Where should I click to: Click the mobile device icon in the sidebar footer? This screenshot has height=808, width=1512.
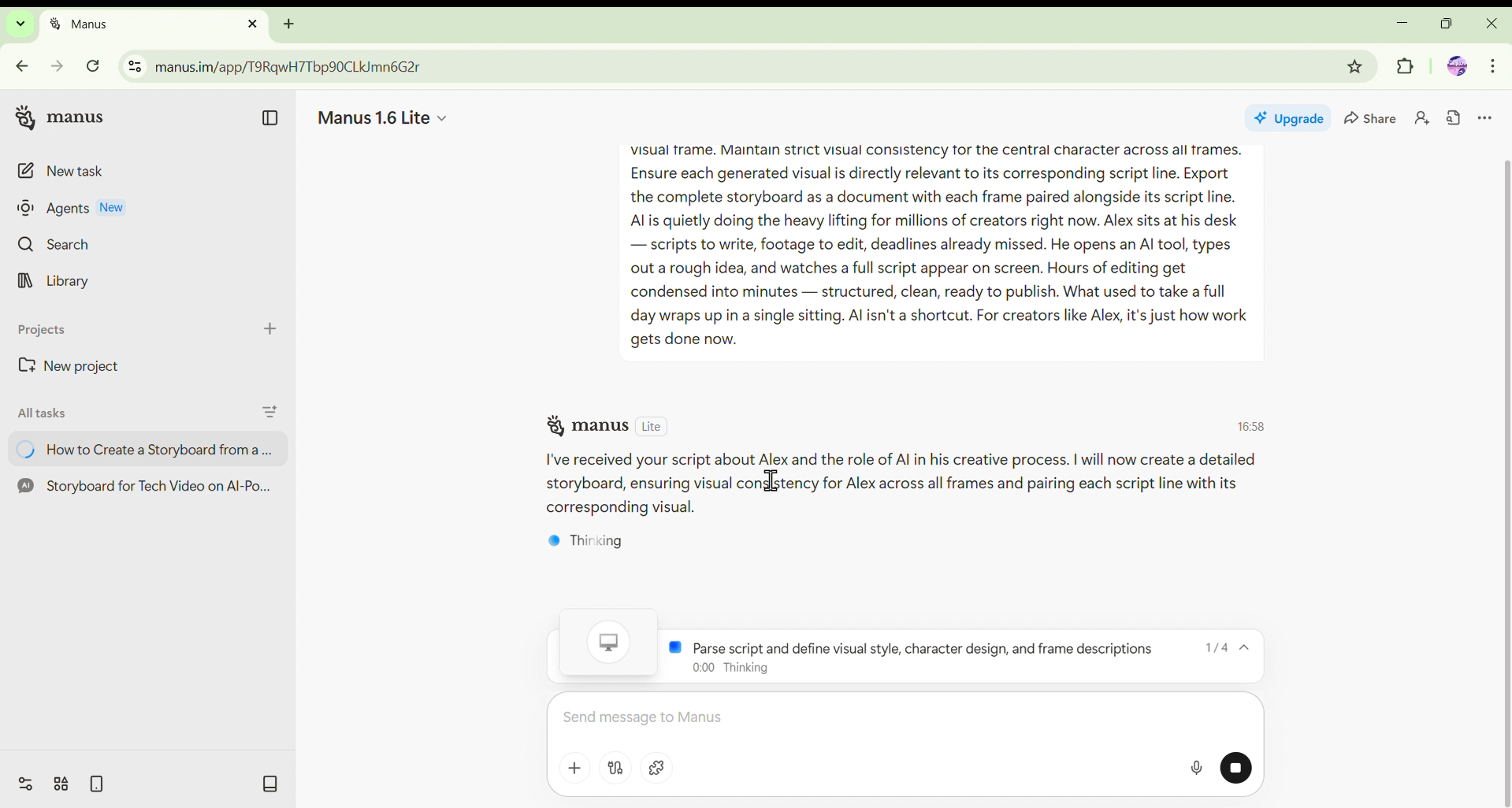pyautogui.click(x=97, y=784)
